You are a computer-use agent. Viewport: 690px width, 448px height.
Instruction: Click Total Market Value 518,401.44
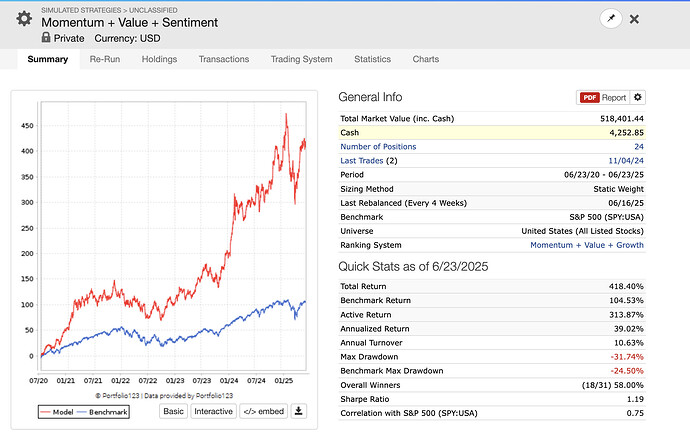pos(622,118)
